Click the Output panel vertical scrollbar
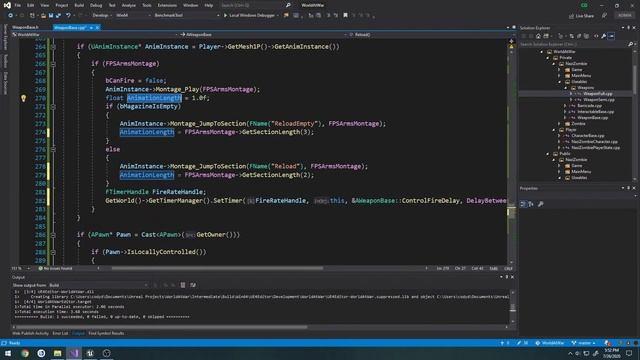This screenshot has width=640, height=360. pos(513,307)
